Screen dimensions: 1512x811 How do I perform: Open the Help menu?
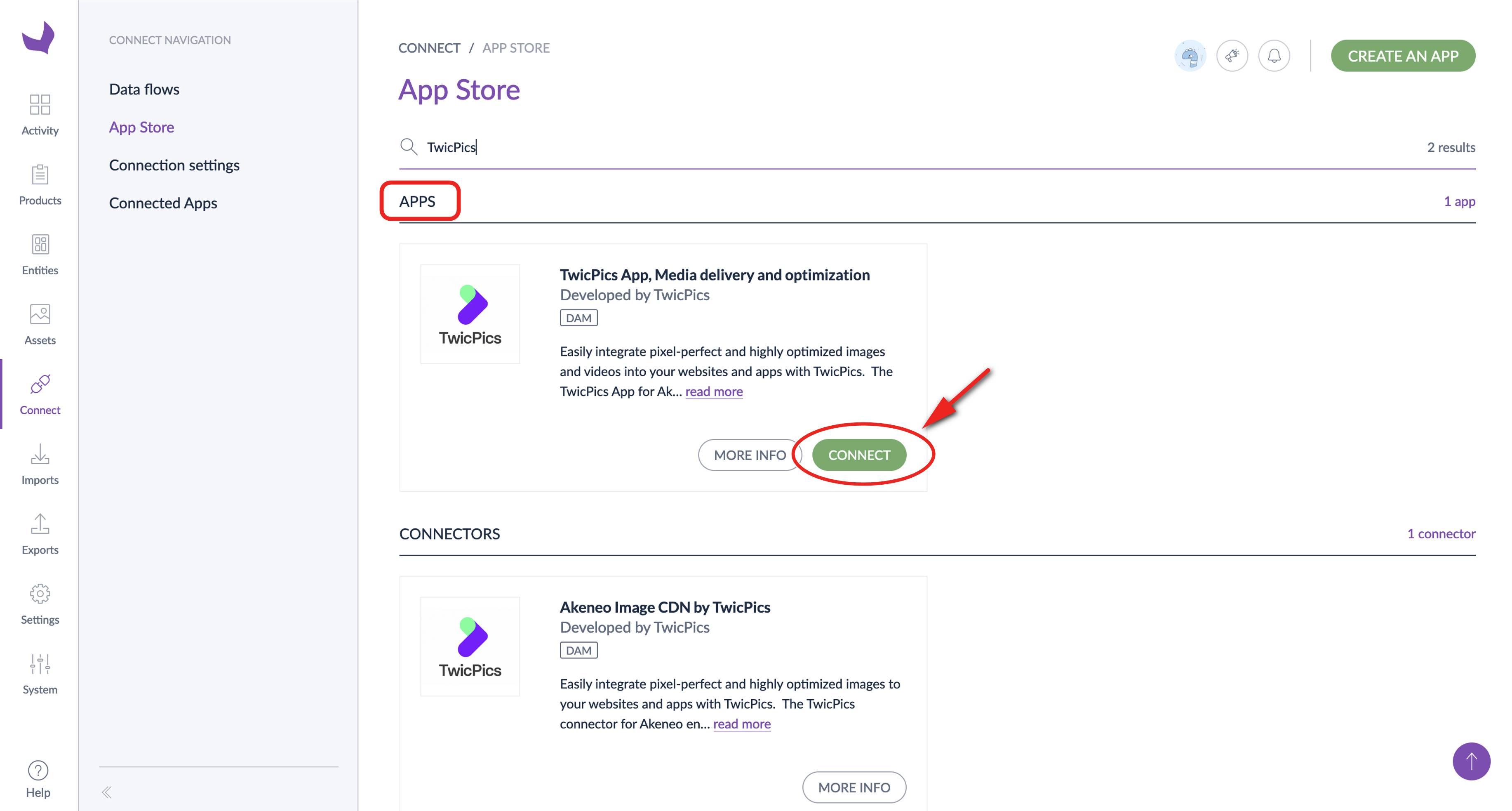(x=38, y=779)
